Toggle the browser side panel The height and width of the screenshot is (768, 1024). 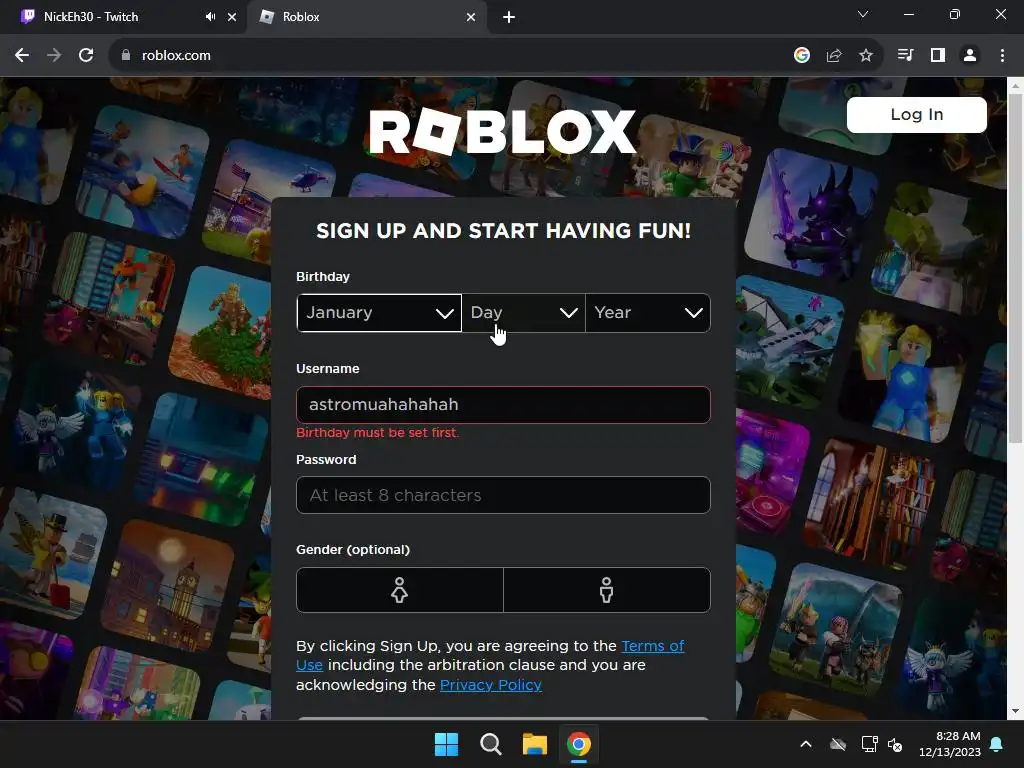[938, 56]
